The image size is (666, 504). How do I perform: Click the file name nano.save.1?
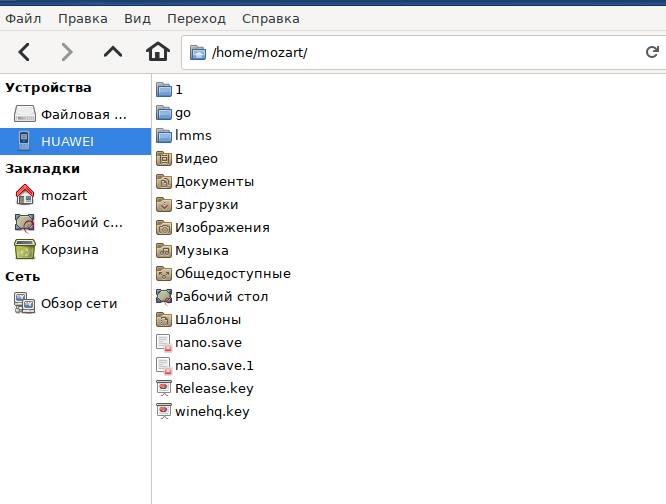(x=214, y=366)
